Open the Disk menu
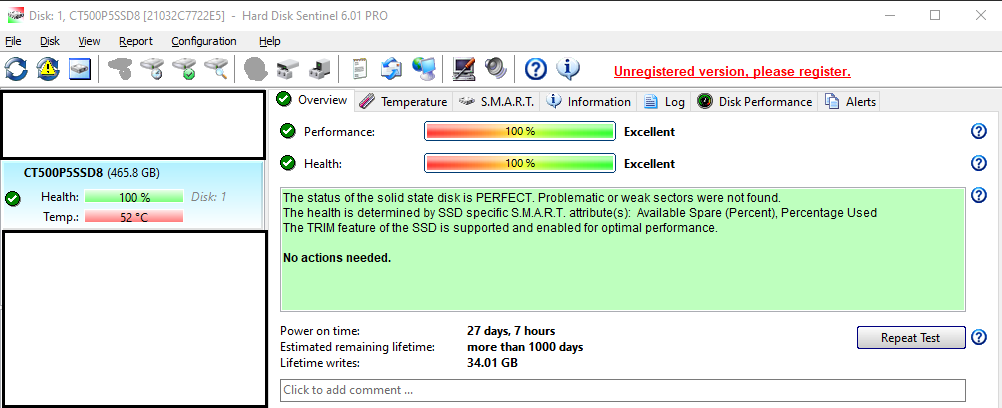 (x=50, y=41)
